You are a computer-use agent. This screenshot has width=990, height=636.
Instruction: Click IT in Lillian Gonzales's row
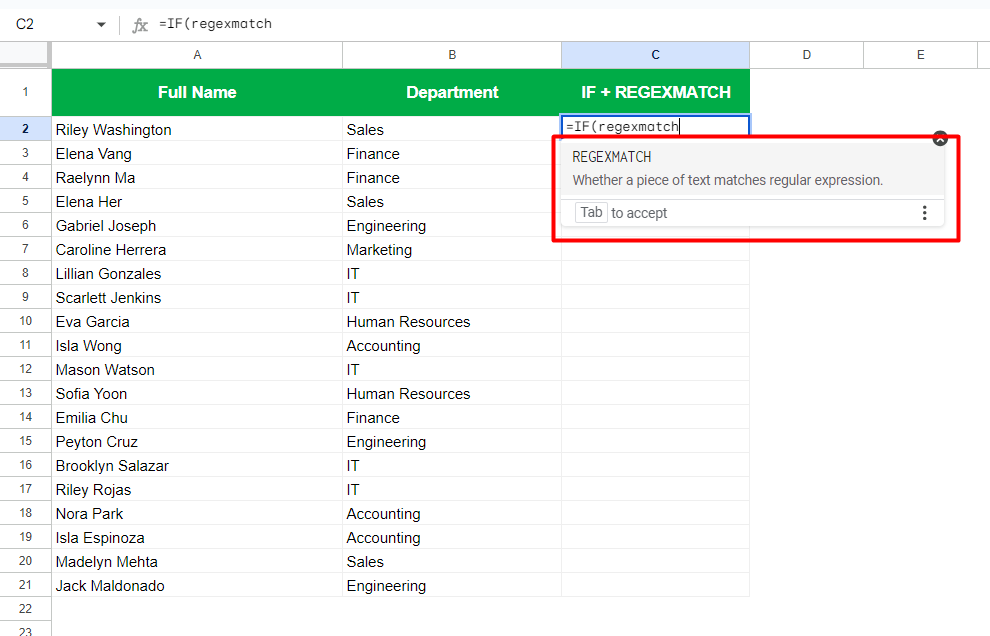[452, 273]
